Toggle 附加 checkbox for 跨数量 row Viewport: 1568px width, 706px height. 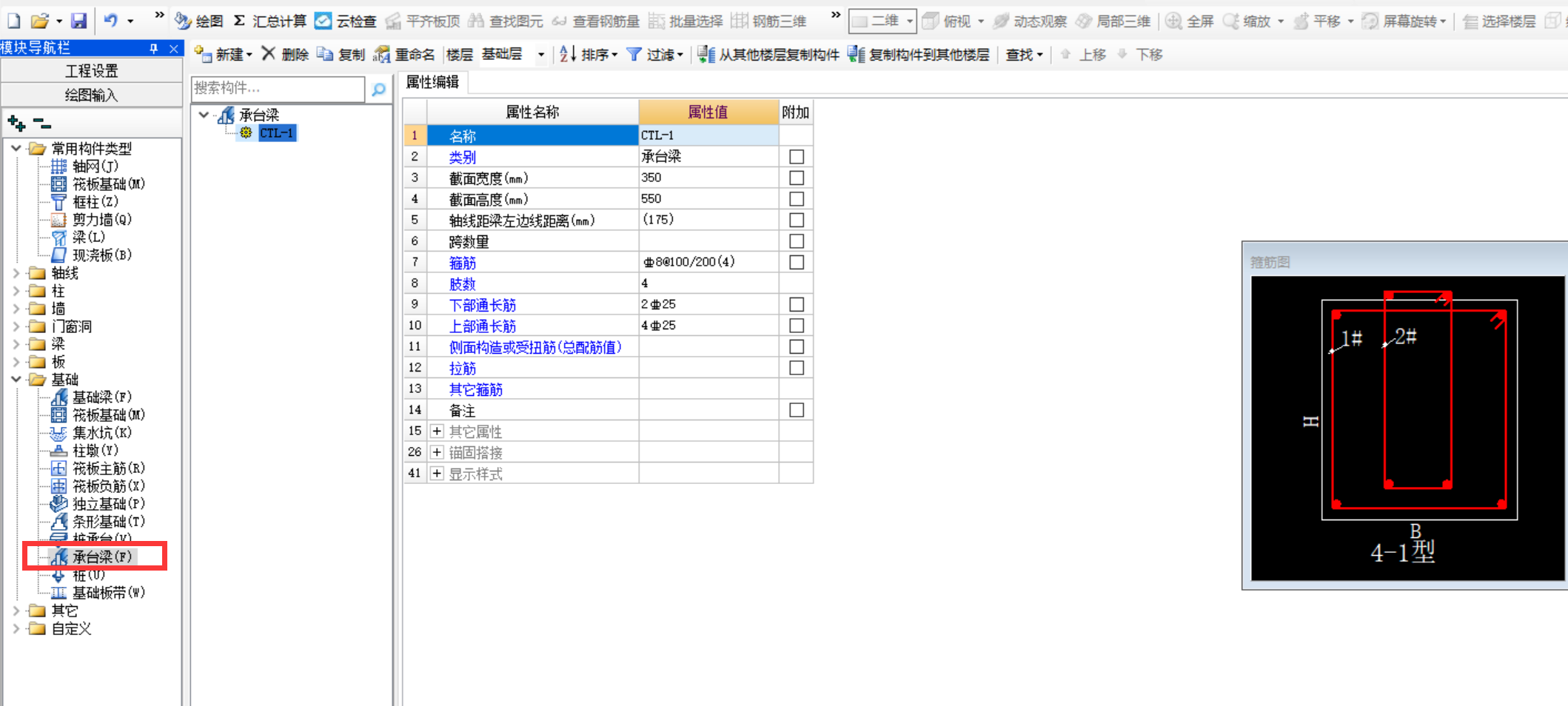(x=797, y=241)
